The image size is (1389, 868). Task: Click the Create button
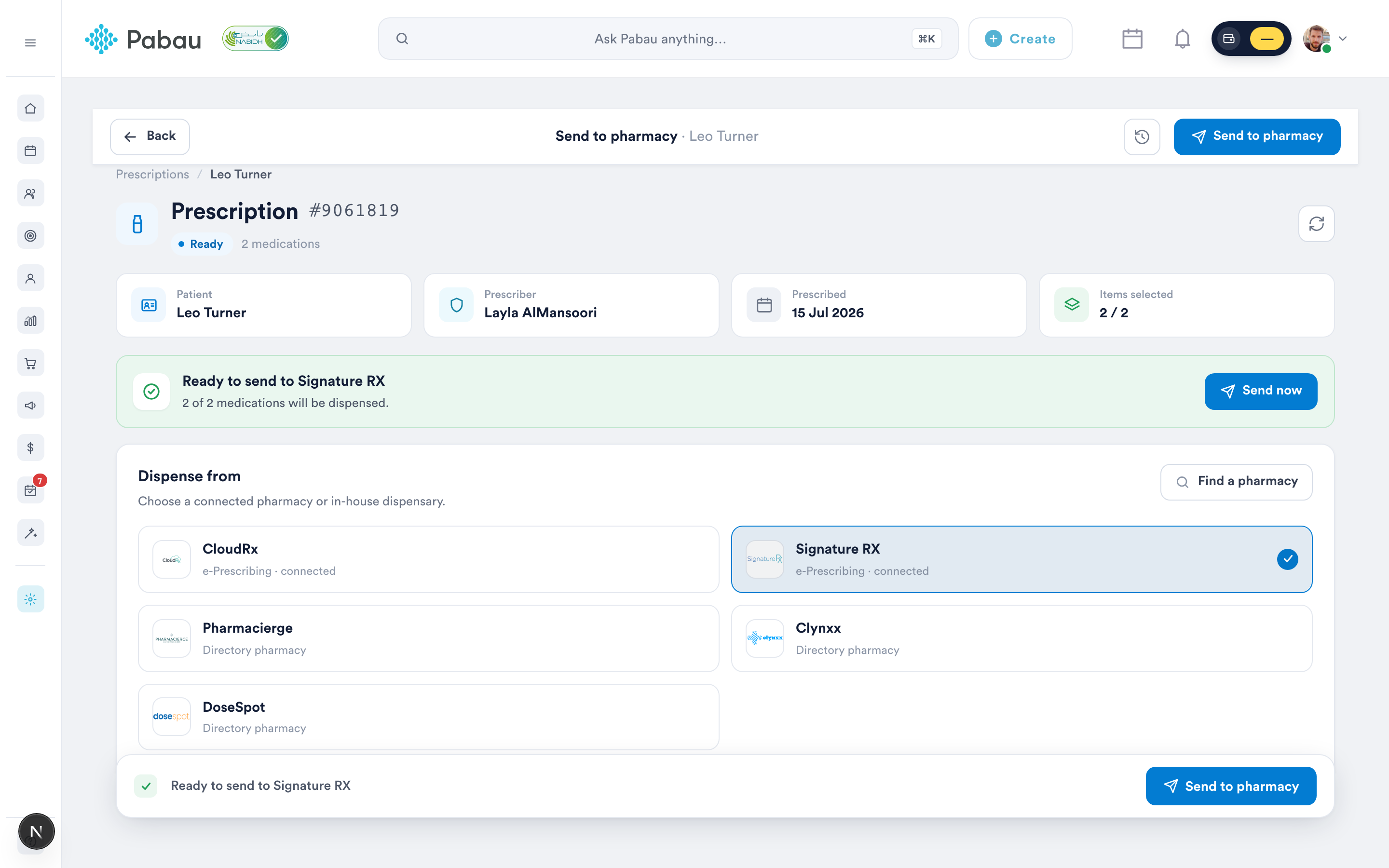pyautogui.click(x=1020, y=39)
